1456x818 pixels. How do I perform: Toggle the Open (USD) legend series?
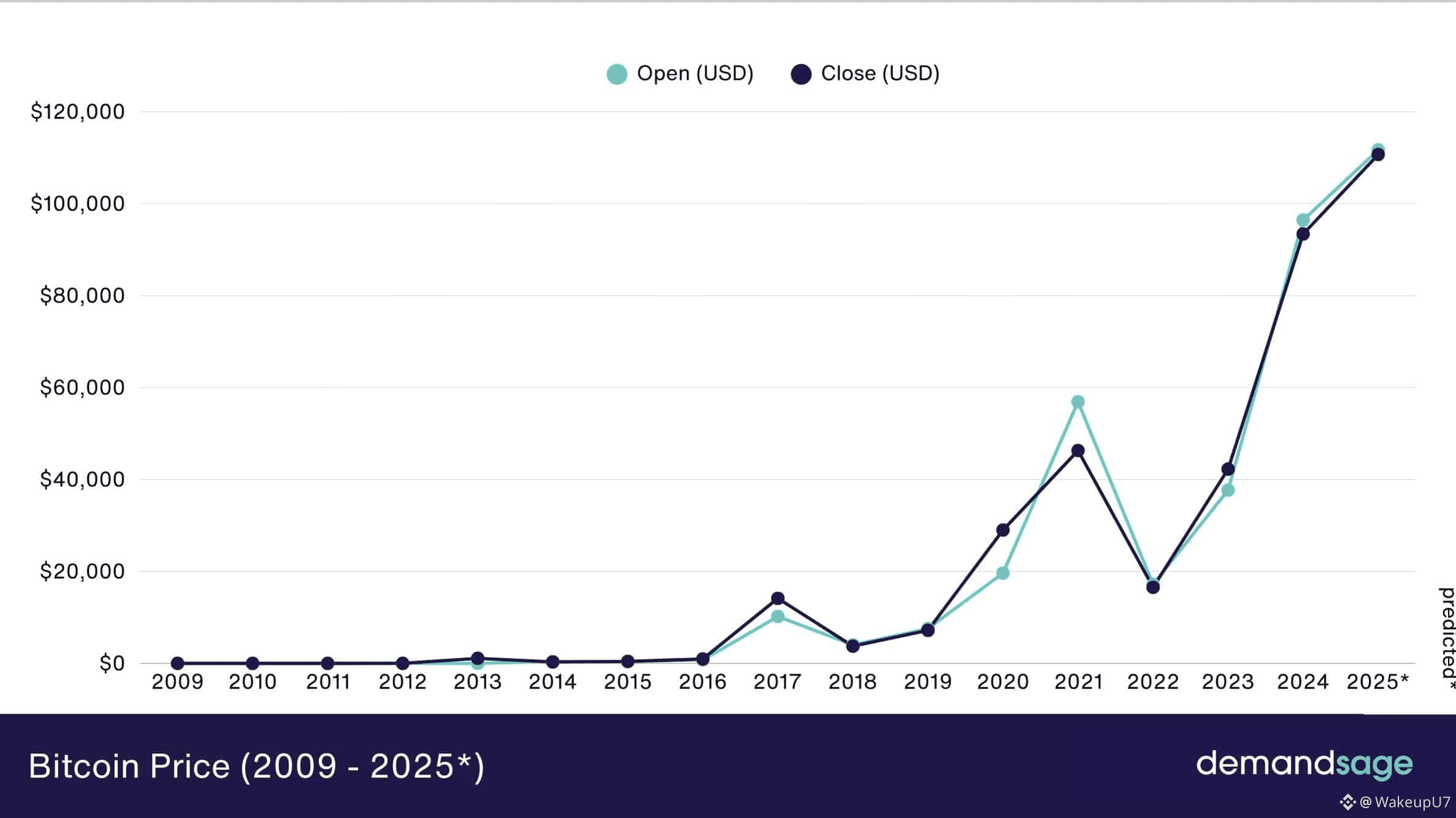694,74
